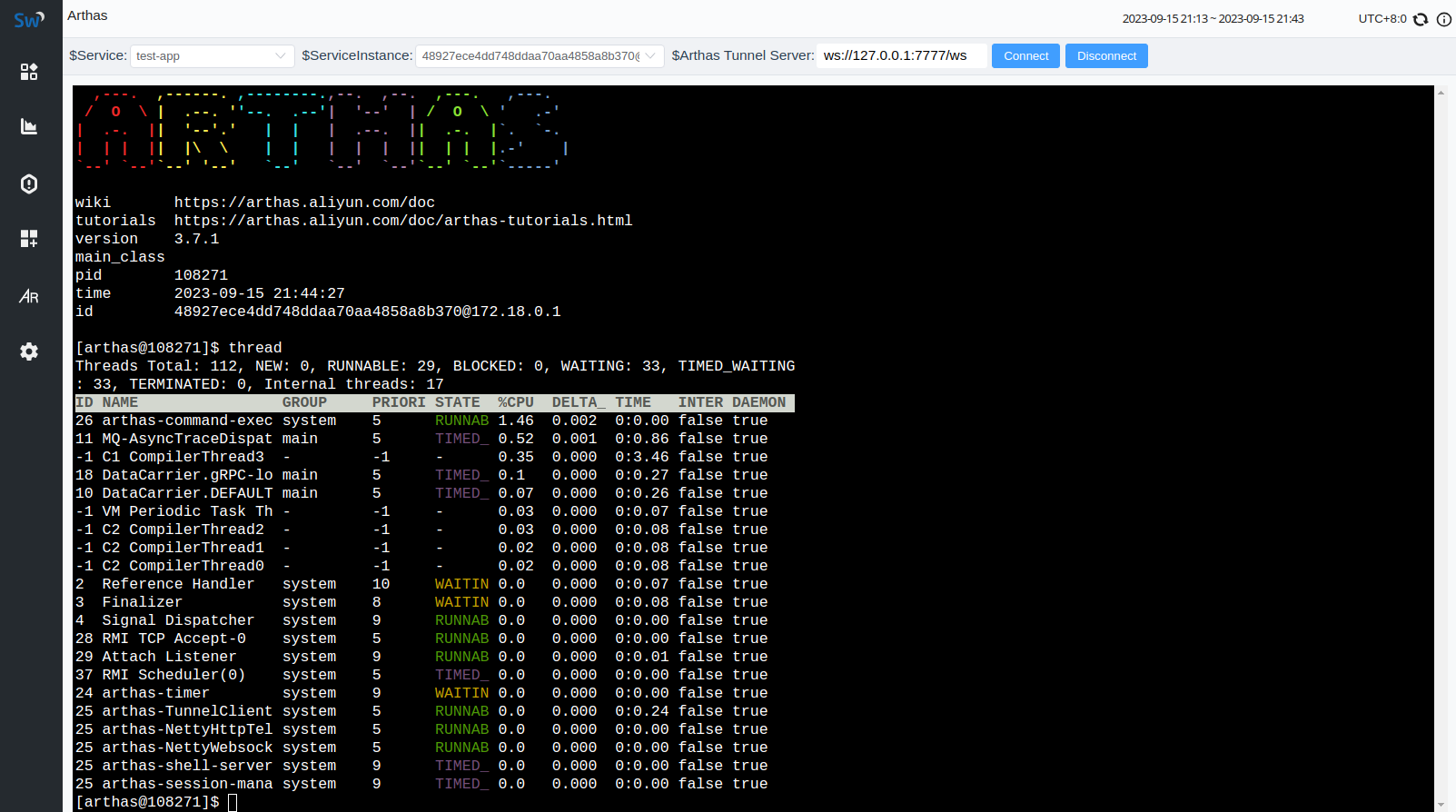Open the date time range picker

tap(1213, 19)
